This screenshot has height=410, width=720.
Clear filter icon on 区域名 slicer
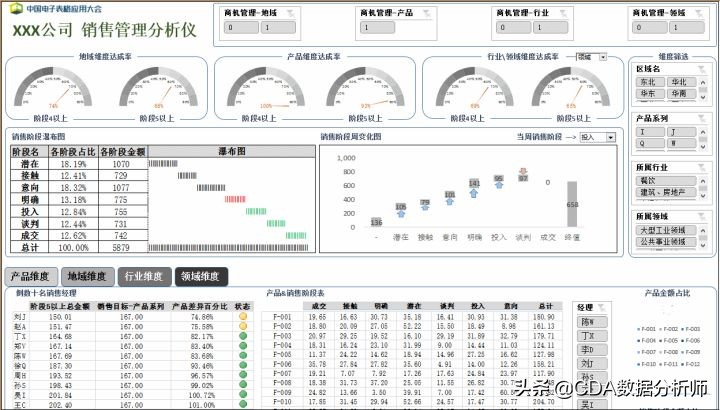[x=702, y=69]
